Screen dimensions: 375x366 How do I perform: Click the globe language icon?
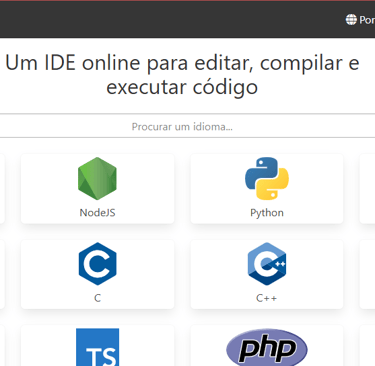pyautogui.click(x=351, y=20)
